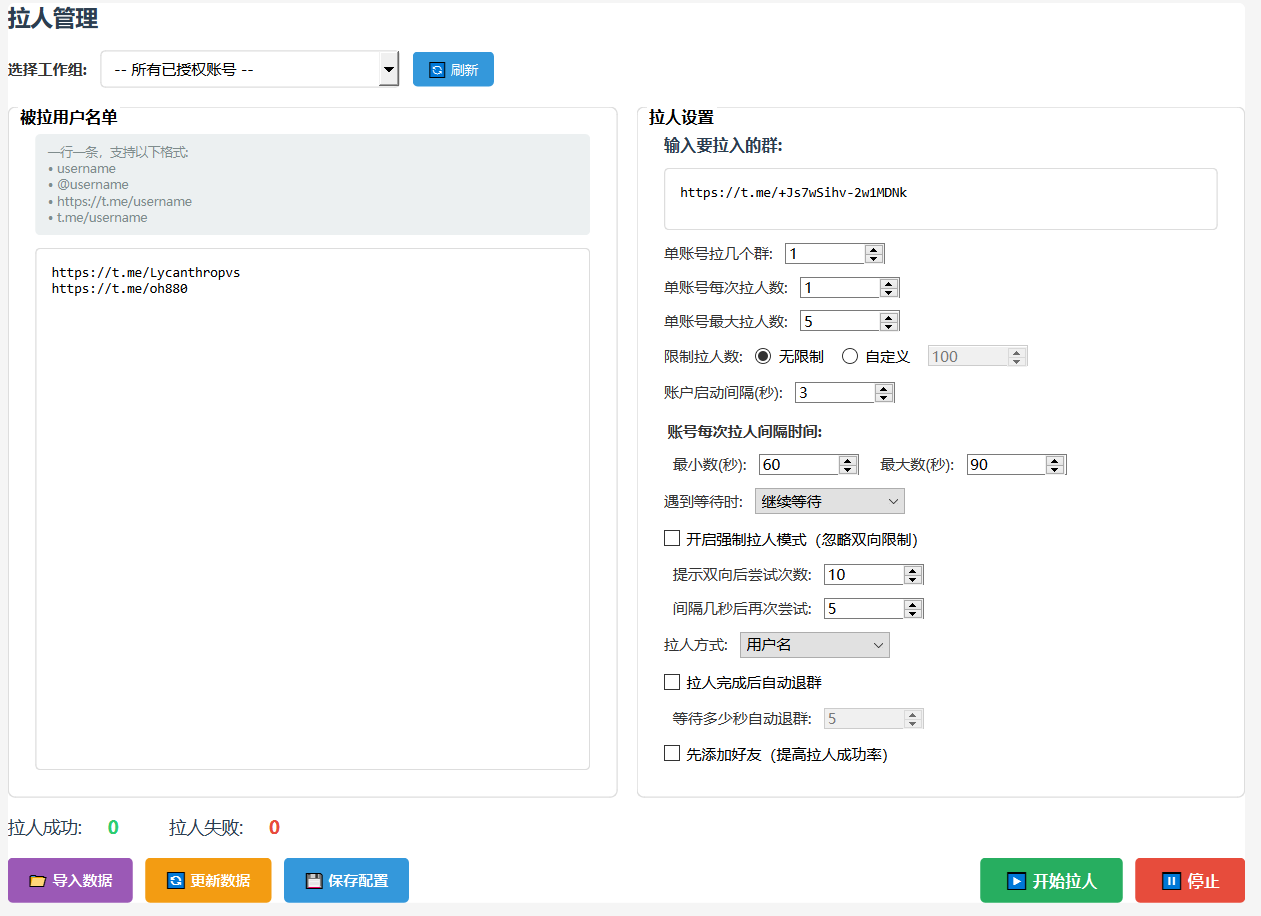
Task: Check 拉人完成后自动退群 option
Action: (672, 682)
